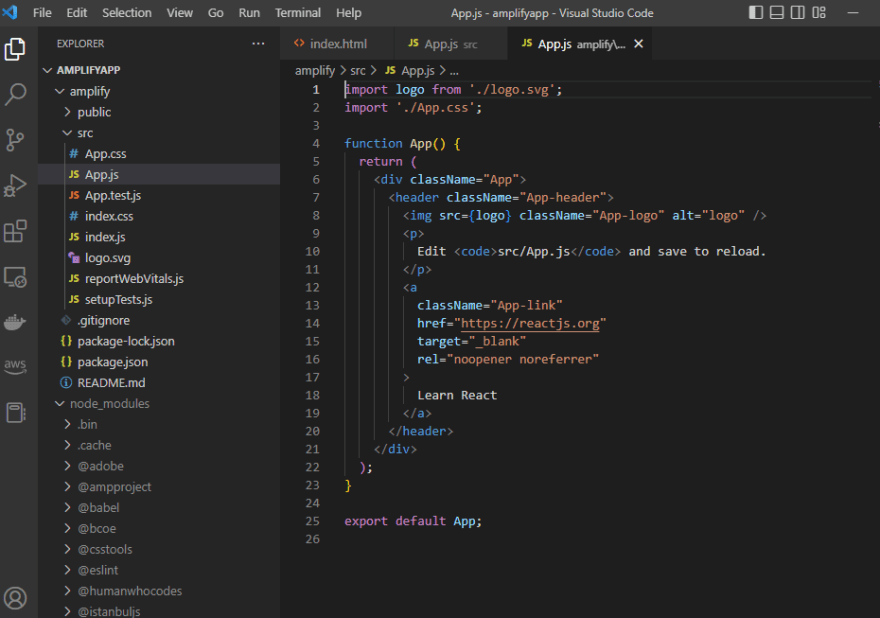Open the Accounts icon in activity bar
Image resolution: width=880 pixels, height=618 pixels.
point(15,598)
